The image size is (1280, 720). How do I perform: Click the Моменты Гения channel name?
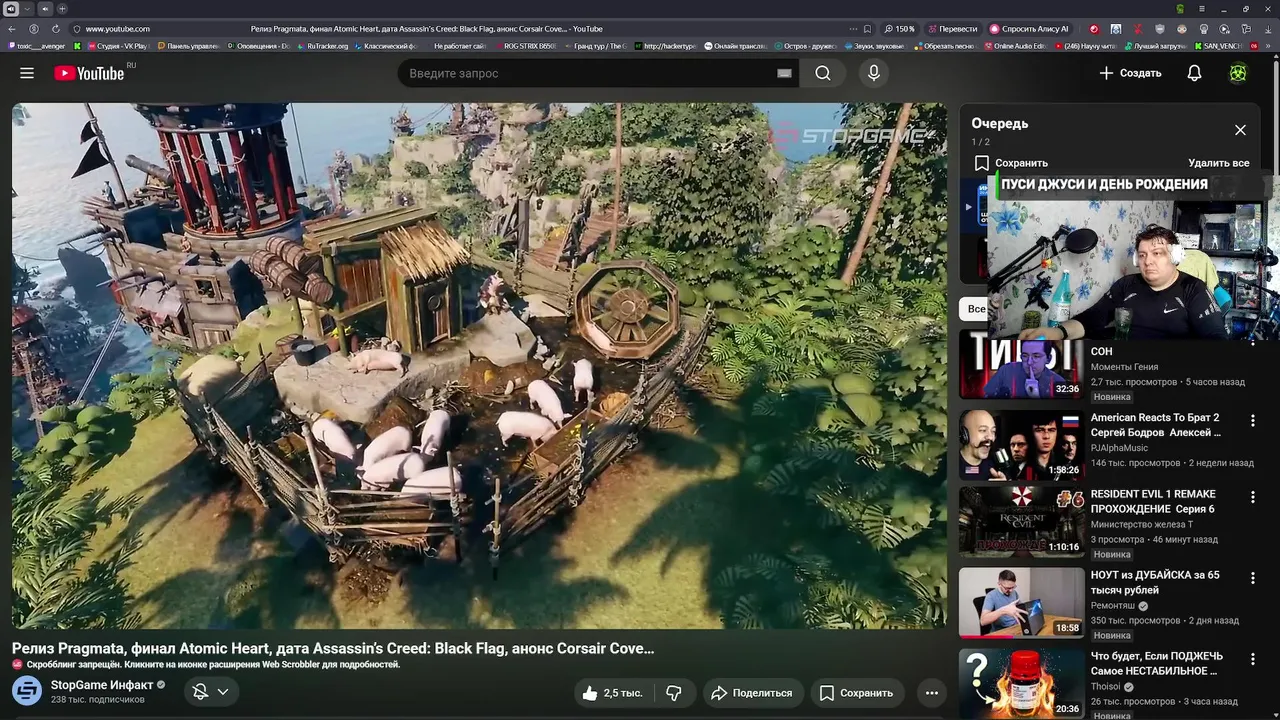point(1124,367)
